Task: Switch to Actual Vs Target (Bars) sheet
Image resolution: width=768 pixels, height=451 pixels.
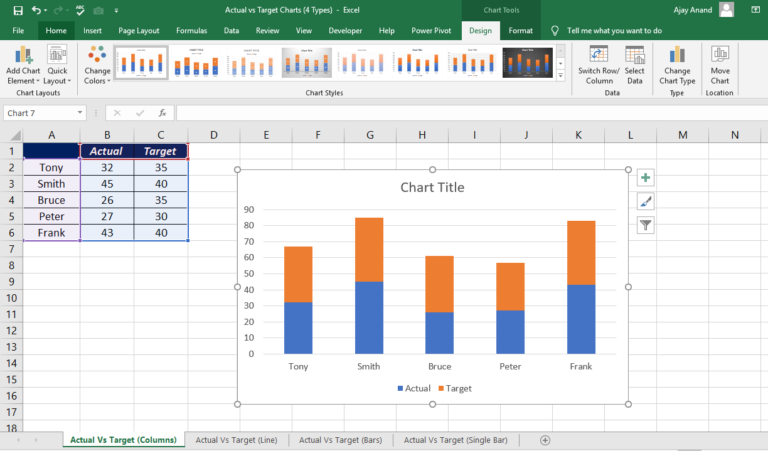Action: pos(340,440)
